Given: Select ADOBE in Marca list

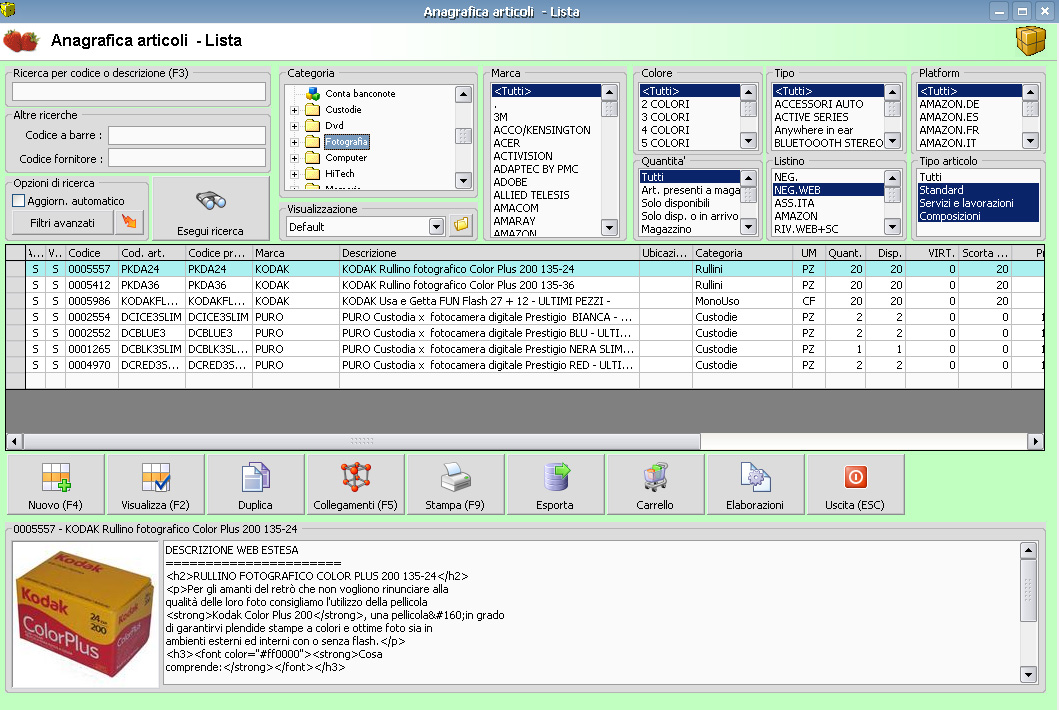Looking at the screenshot, I should click(546, 182).
